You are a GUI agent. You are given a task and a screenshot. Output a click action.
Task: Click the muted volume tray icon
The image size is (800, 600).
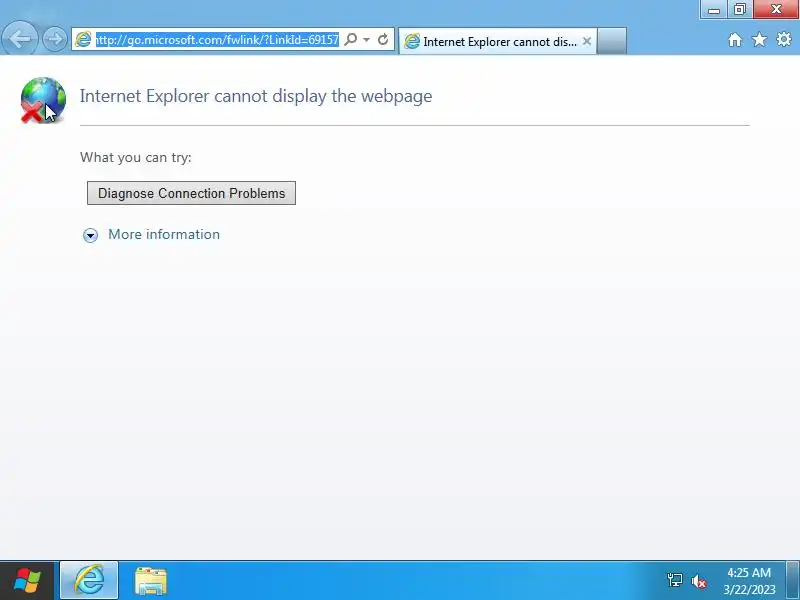coord(699,581)
